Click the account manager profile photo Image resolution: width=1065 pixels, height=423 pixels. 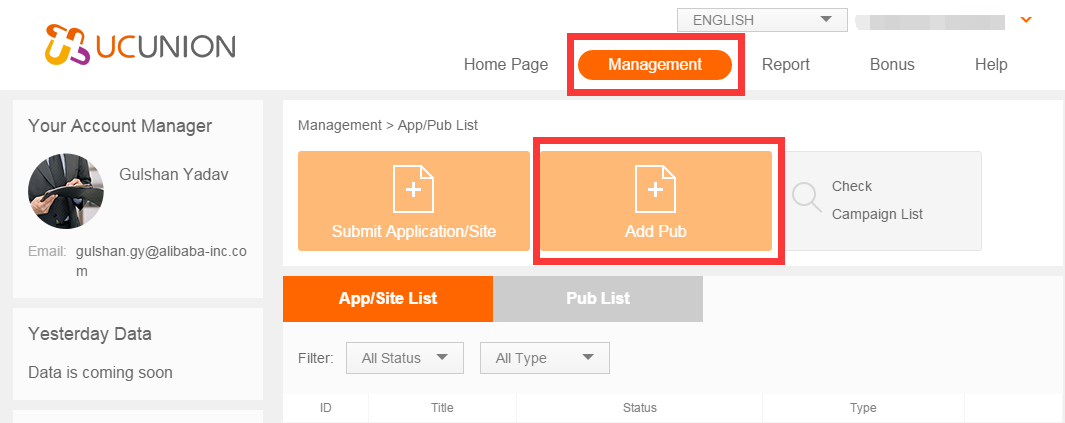coord(66,191)
